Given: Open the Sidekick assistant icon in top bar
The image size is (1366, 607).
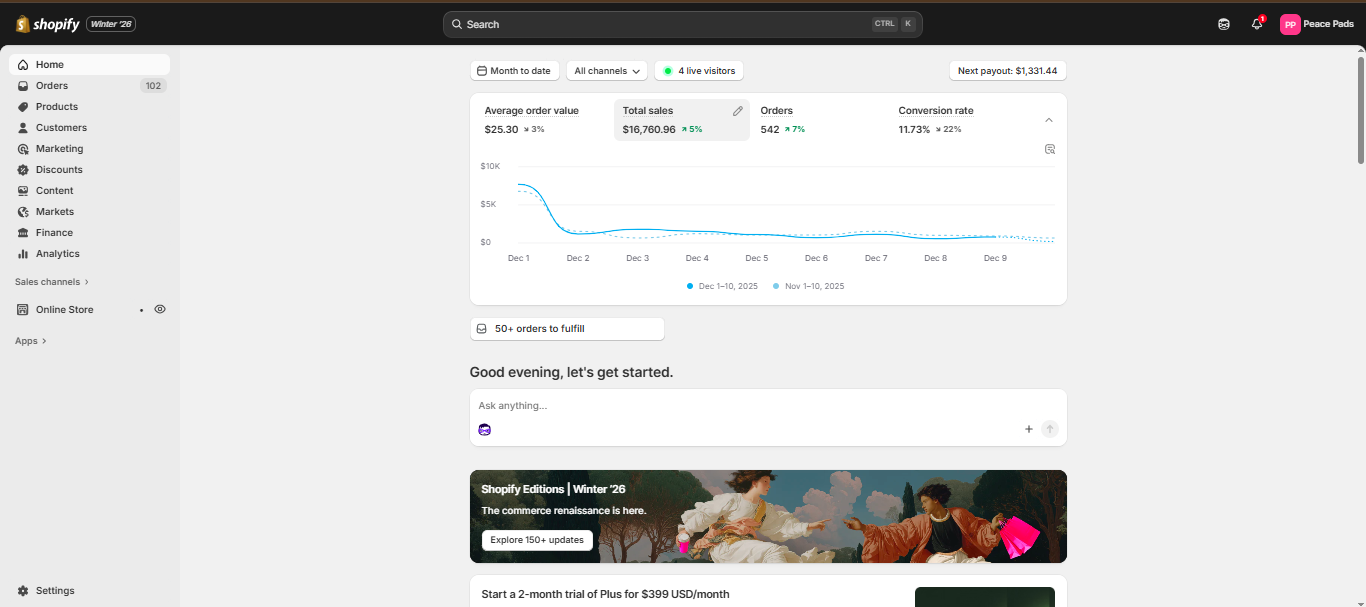Looking at the screenshot, I should [x=1224, y=24].
